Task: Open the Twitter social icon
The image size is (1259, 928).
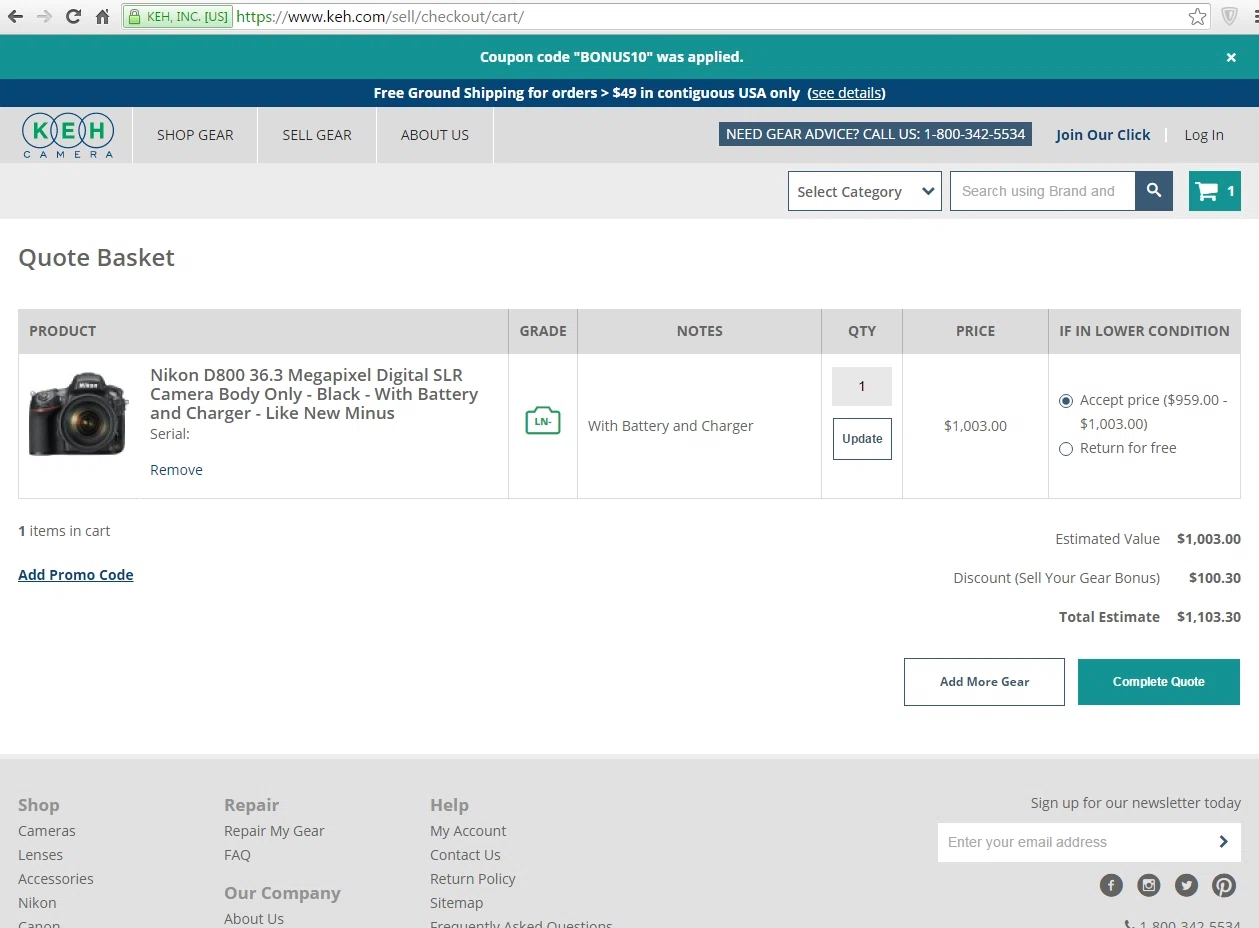Action: pyautogui.click(x=1186, y=885)
